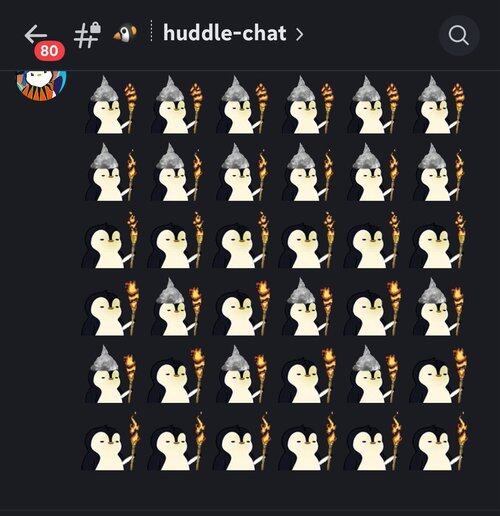Click first penguin emoji in bottom row
This screenshot has height=516, width=500.
coord(110,442)
